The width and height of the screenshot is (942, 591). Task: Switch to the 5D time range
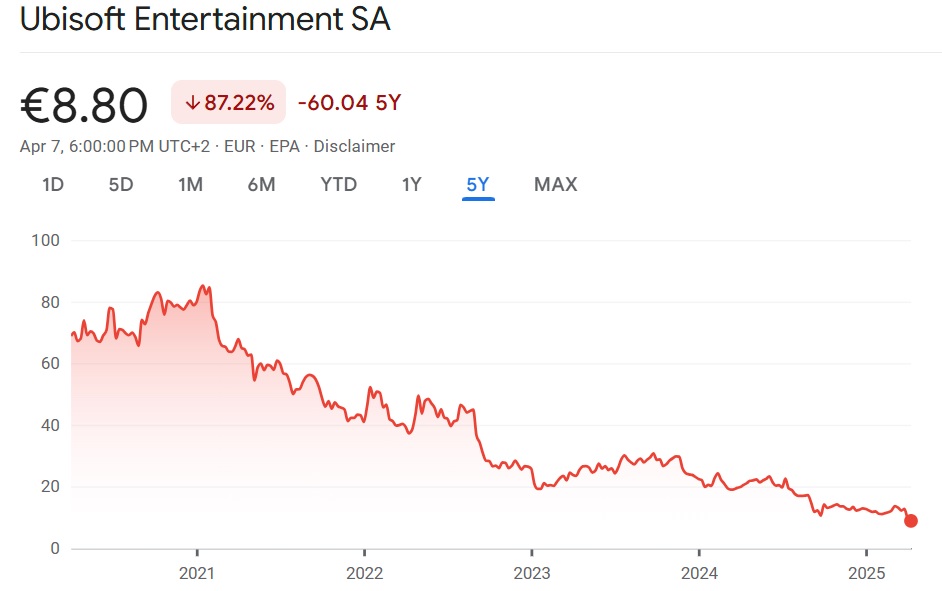coord(121,185)
